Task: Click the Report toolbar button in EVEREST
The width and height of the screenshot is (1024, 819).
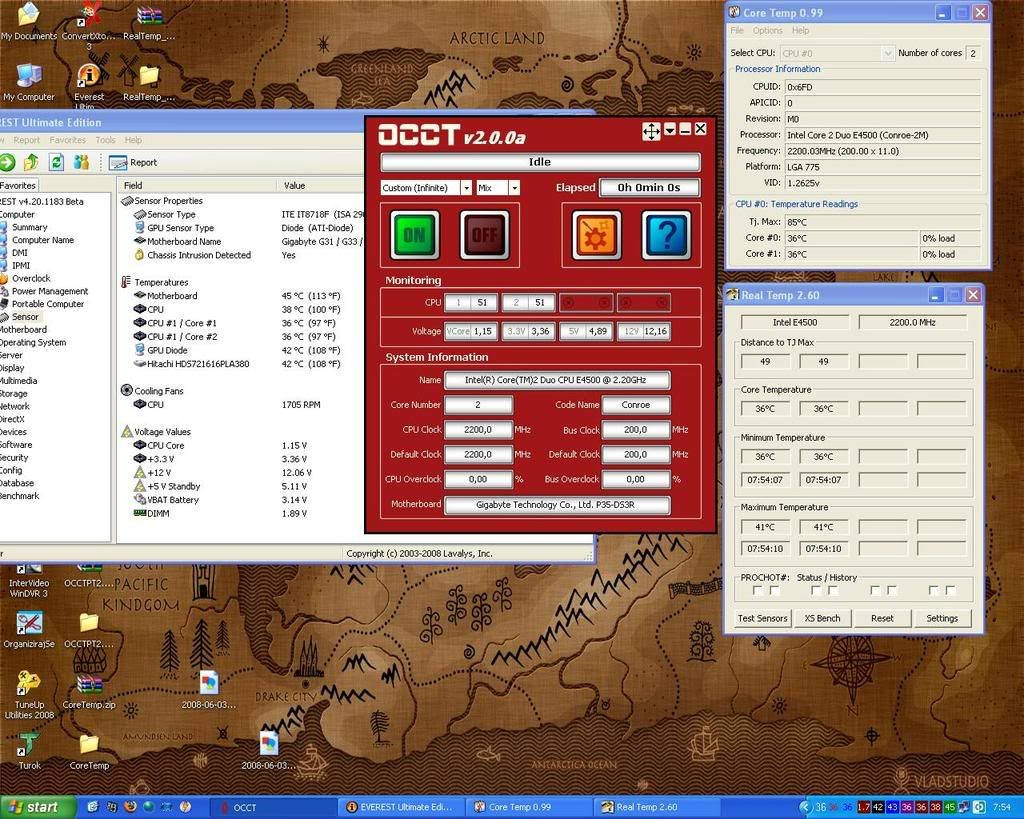Action: click(133, 163)
